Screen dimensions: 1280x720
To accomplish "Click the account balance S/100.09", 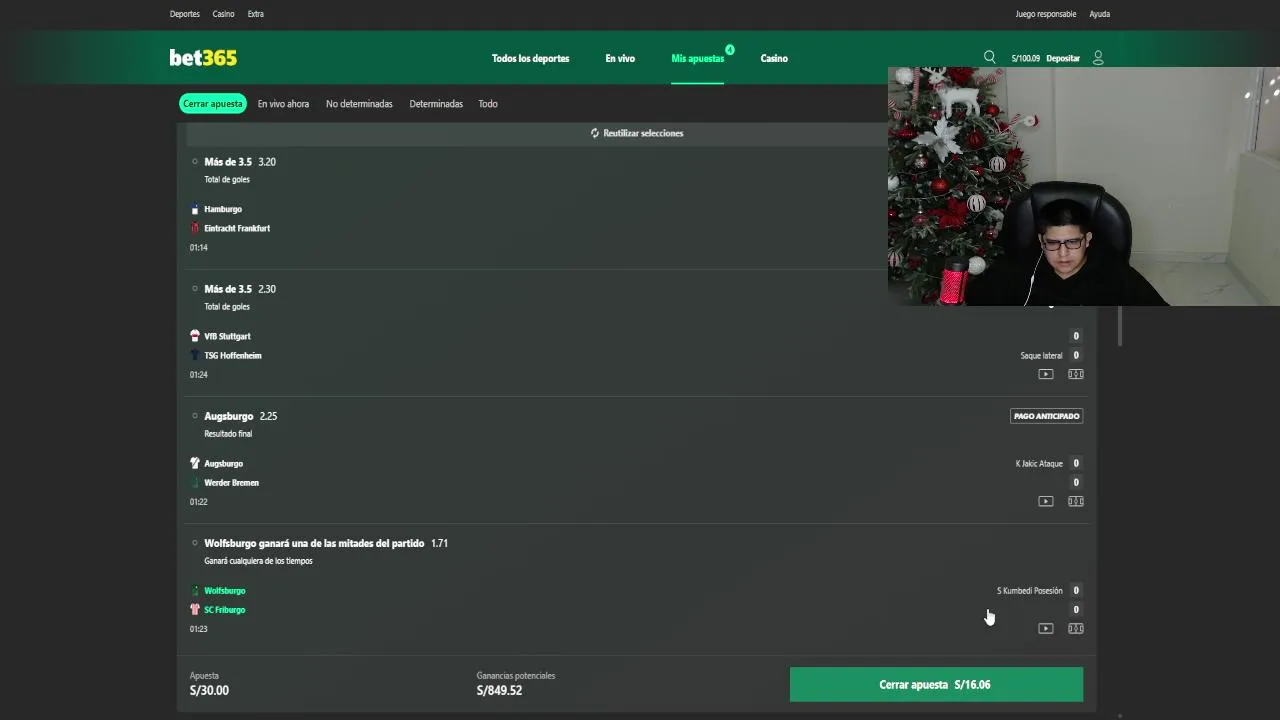I will [1026, 58].
